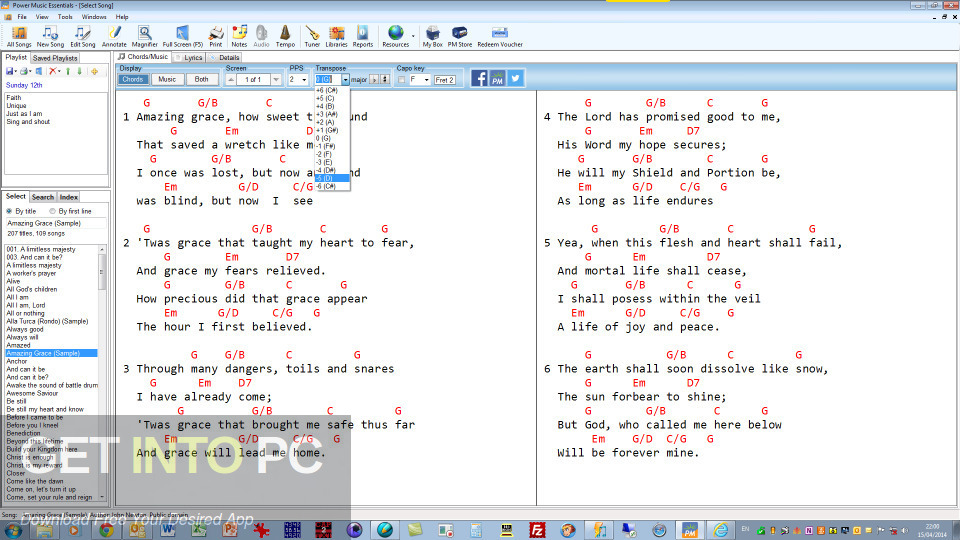Select the By title radio button
Image resolution: width=960 pixels, height=540 pixels.
point(9,211)
